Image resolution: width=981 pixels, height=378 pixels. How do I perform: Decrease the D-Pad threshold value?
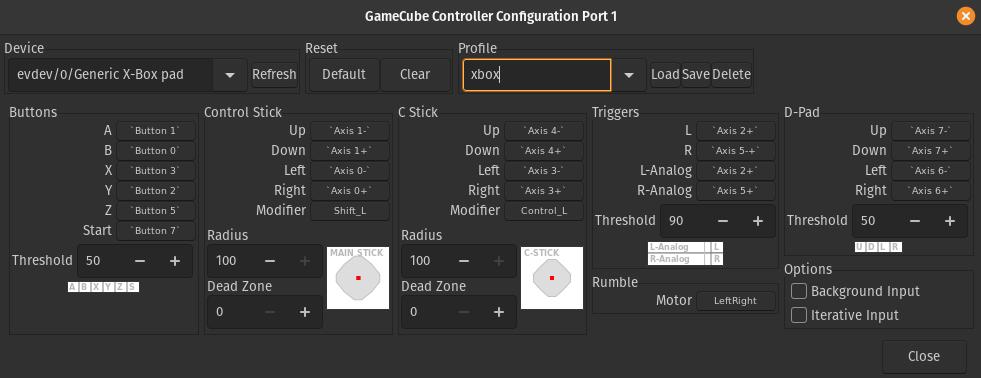click(915, 220)
